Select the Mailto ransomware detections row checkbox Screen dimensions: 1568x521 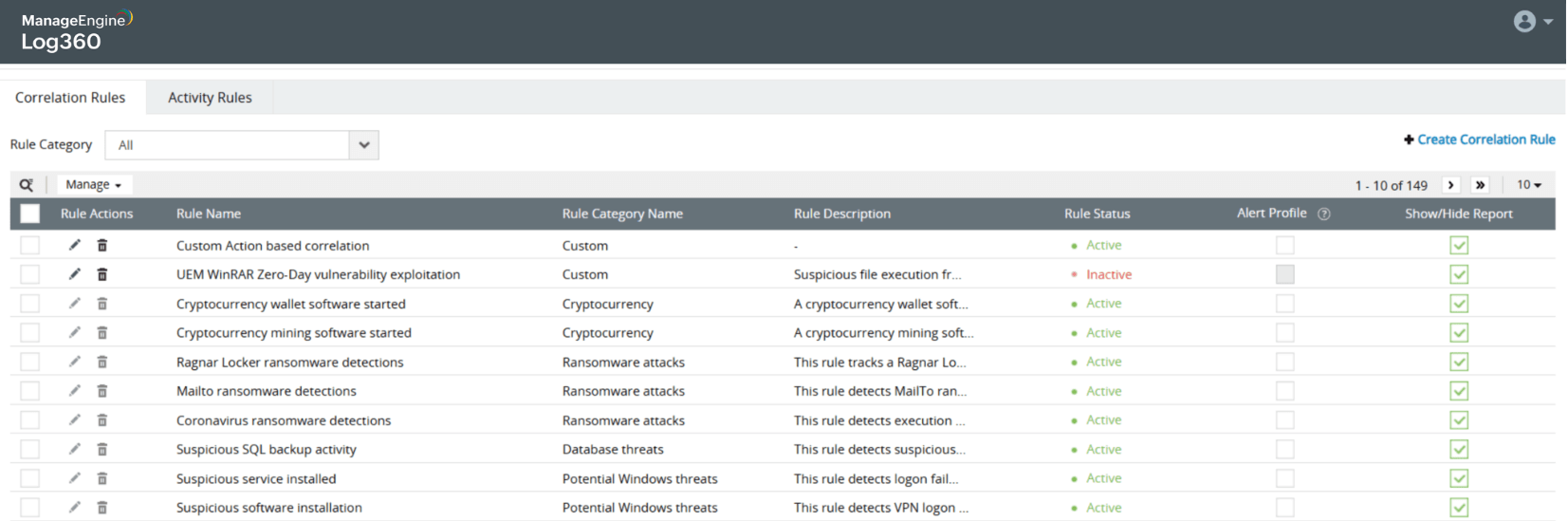pyautogui.click(x=30, y=391)
